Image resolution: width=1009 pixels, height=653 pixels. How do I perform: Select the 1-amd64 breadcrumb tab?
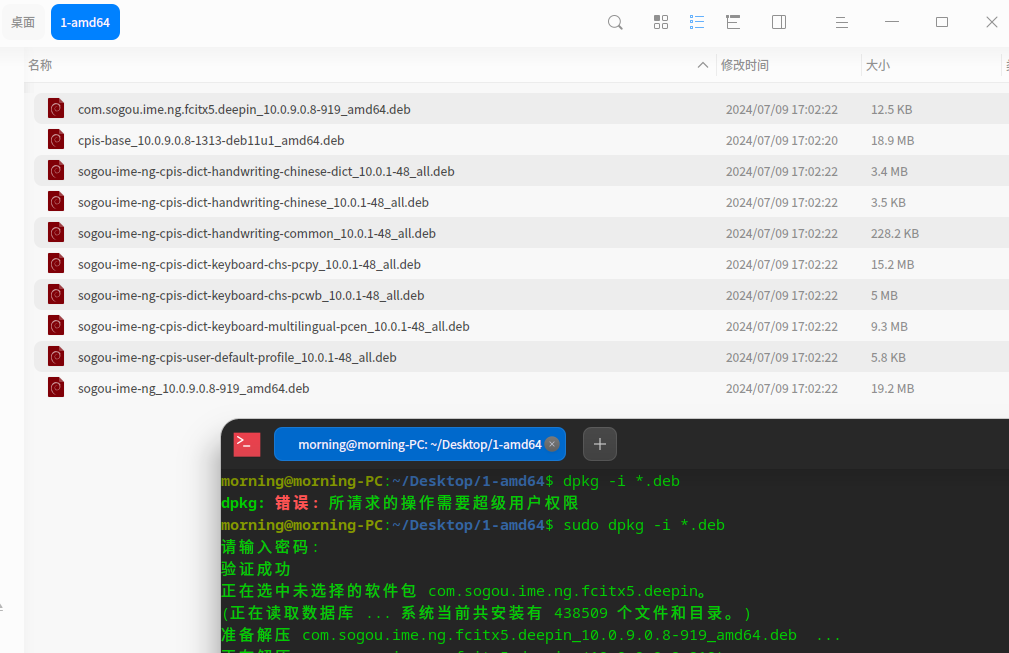[85, 22]
